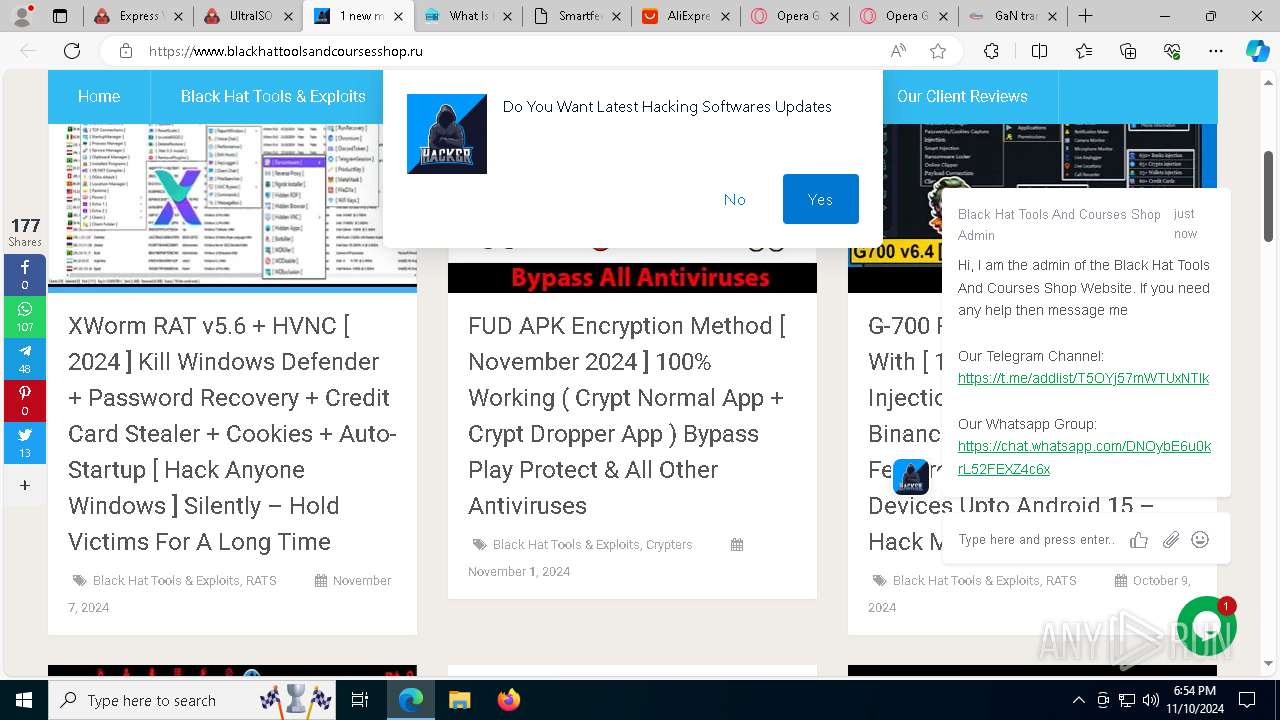Attach a file with paperclip icon
The height and width of the screenshot is (720, 1280).
pos(1170,540)
